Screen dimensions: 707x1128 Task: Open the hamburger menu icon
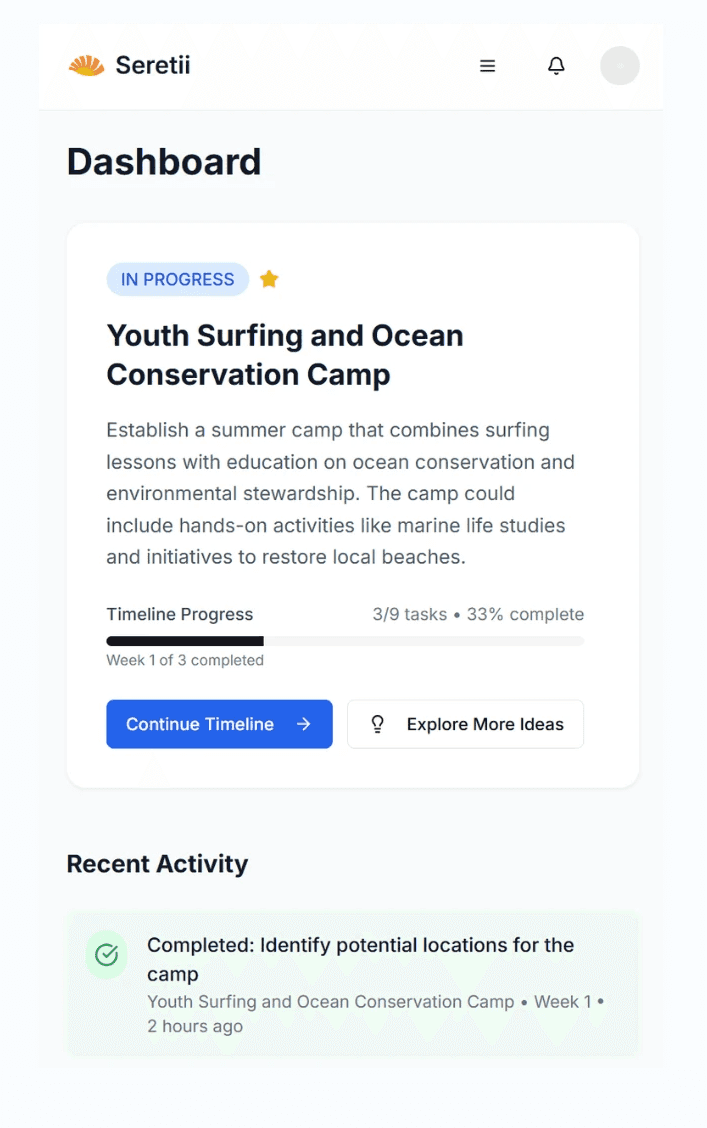pyautogui.click(x=488, y=65)
